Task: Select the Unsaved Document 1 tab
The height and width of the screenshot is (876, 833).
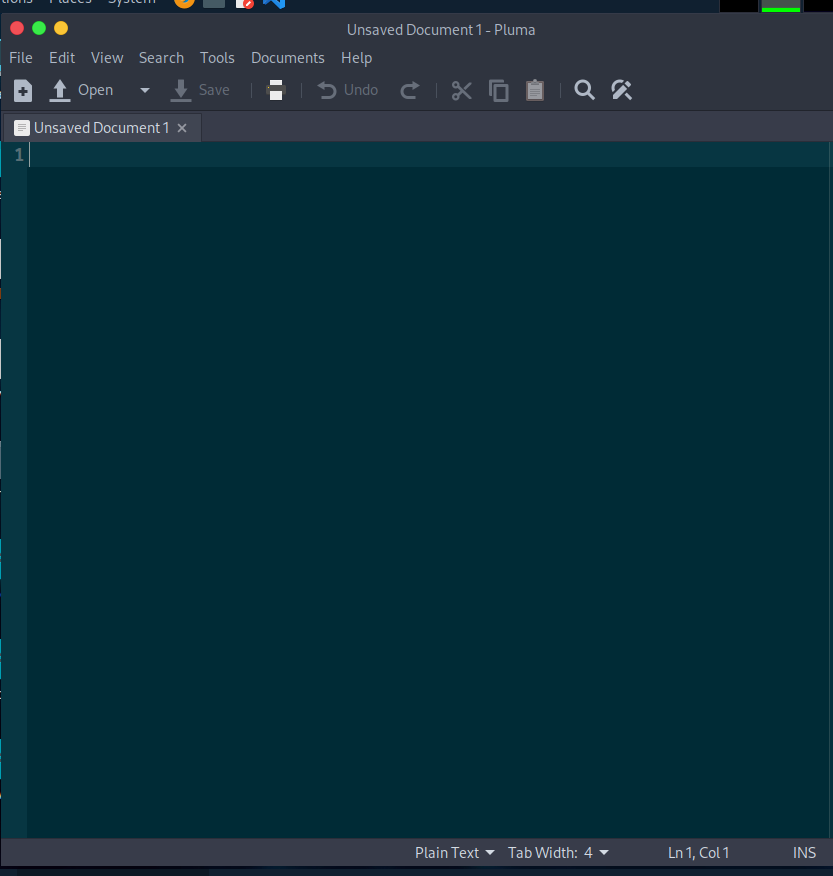Action: pyautogui.click(x=100, y=128)
